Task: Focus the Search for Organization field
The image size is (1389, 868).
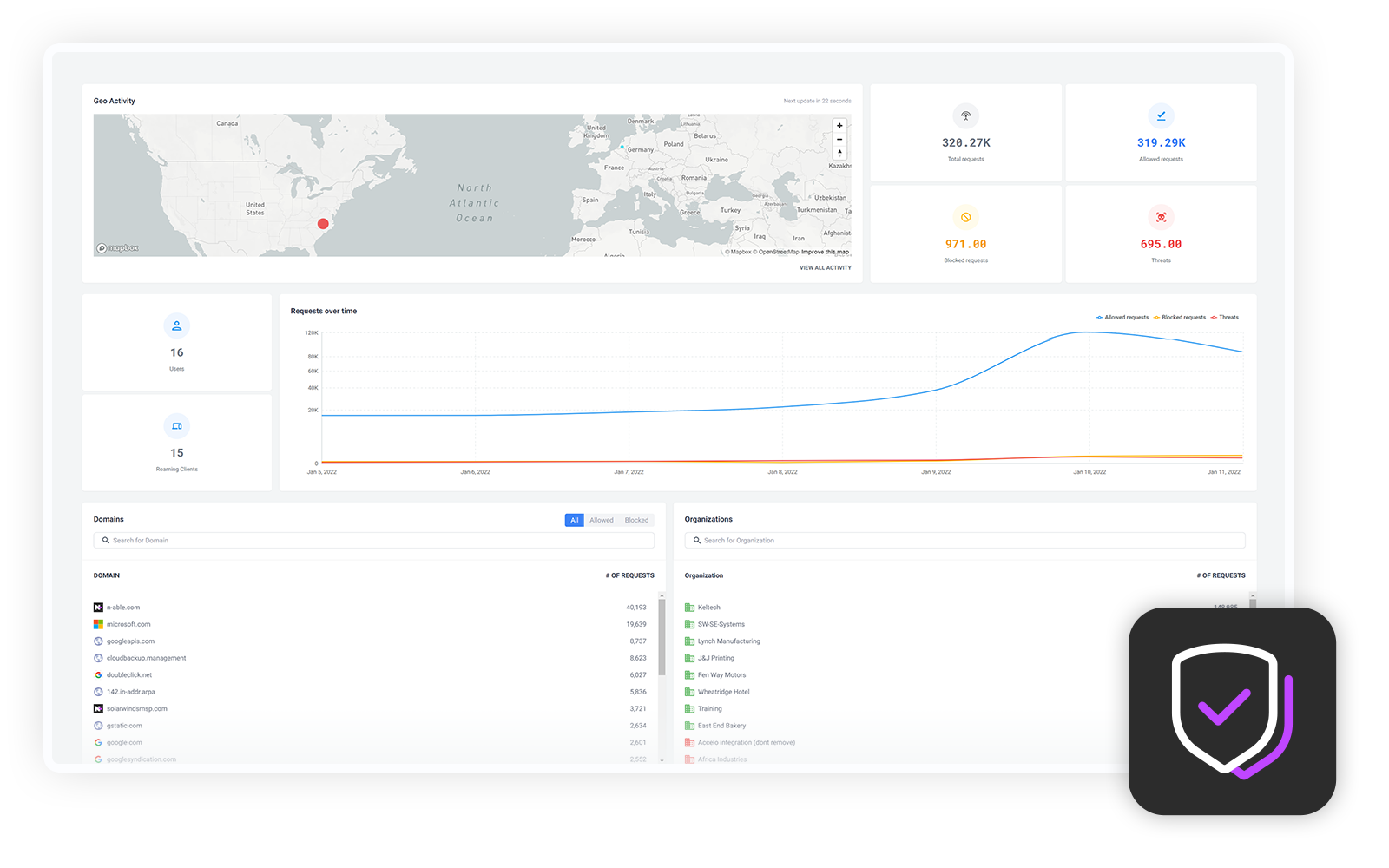Action: tap(964, 541)
